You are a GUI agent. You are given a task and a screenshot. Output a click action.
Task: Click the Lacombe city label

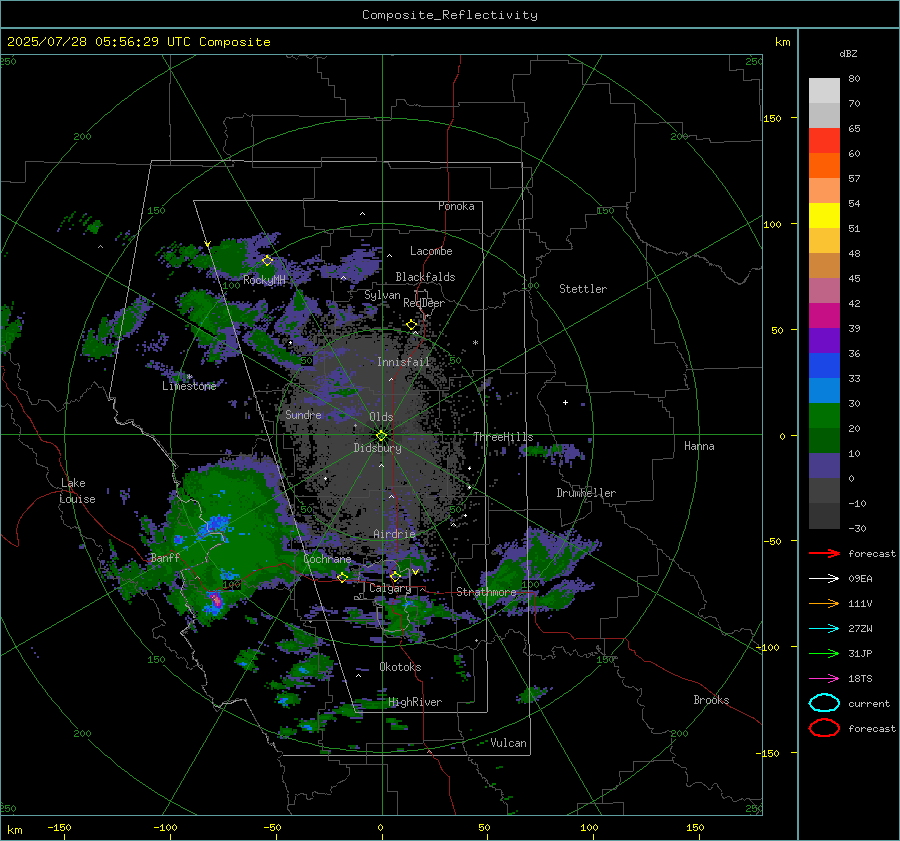point(431,251)
